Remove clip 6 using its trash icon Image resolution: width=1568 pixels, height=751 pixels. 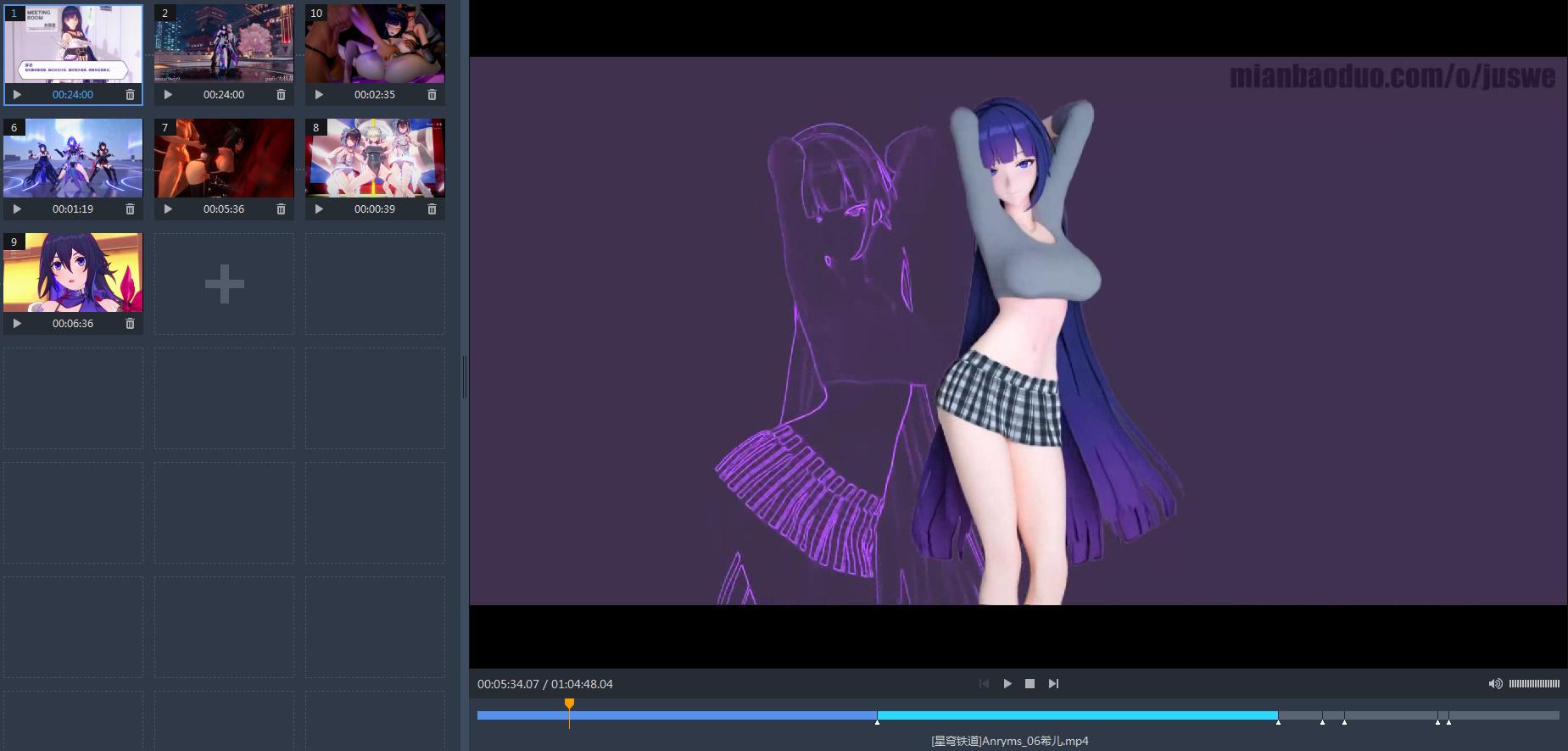(130, 209)
